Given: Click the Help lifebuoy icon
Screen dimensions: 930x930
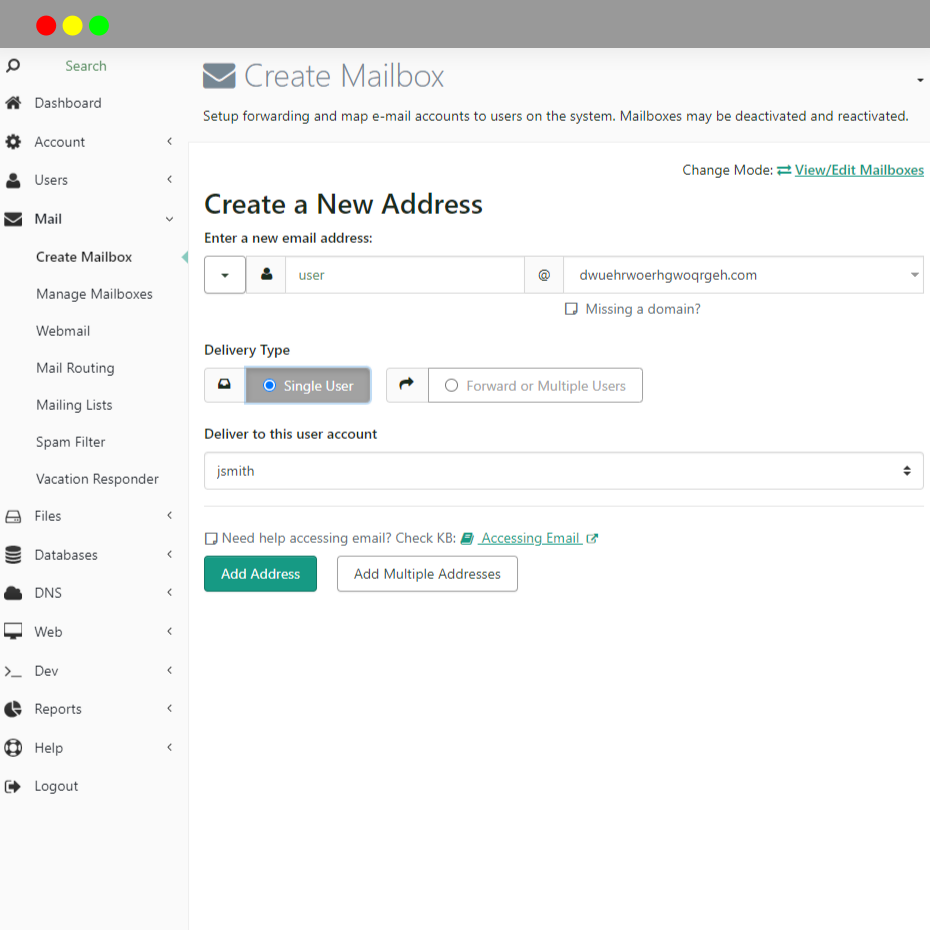Looking at the screenshot, I should 13,747.
